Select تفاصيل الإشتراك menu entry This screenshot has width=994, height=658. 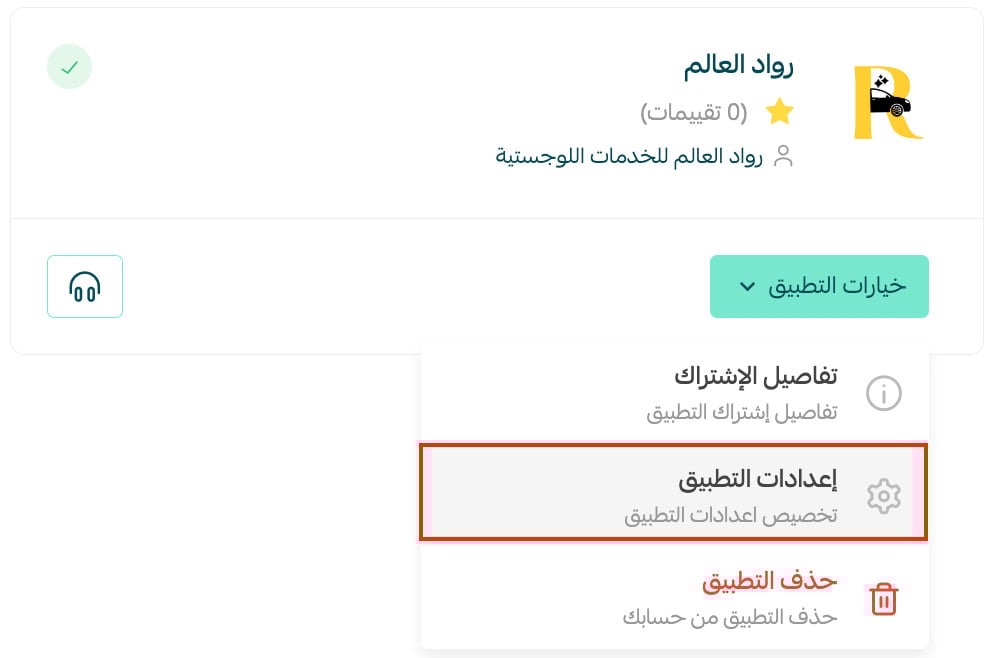674,393
